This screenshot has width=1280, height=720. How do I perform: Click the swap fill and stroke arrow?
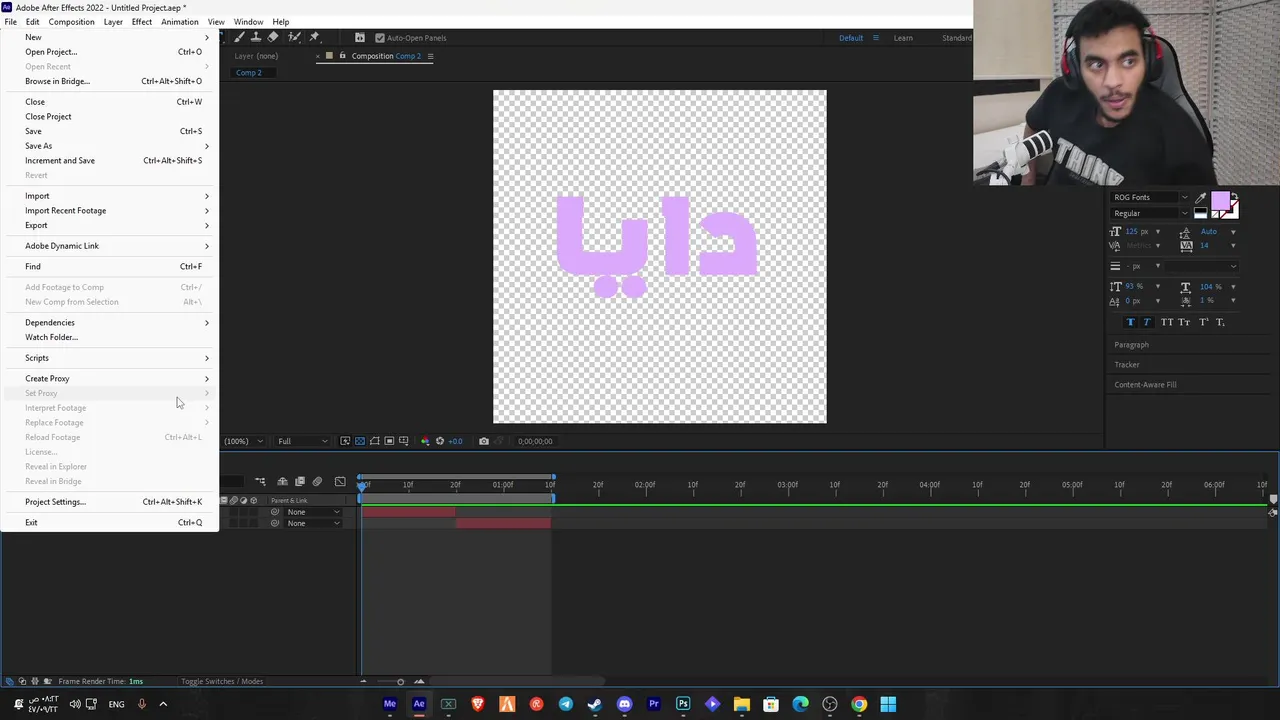point(1235,195)
